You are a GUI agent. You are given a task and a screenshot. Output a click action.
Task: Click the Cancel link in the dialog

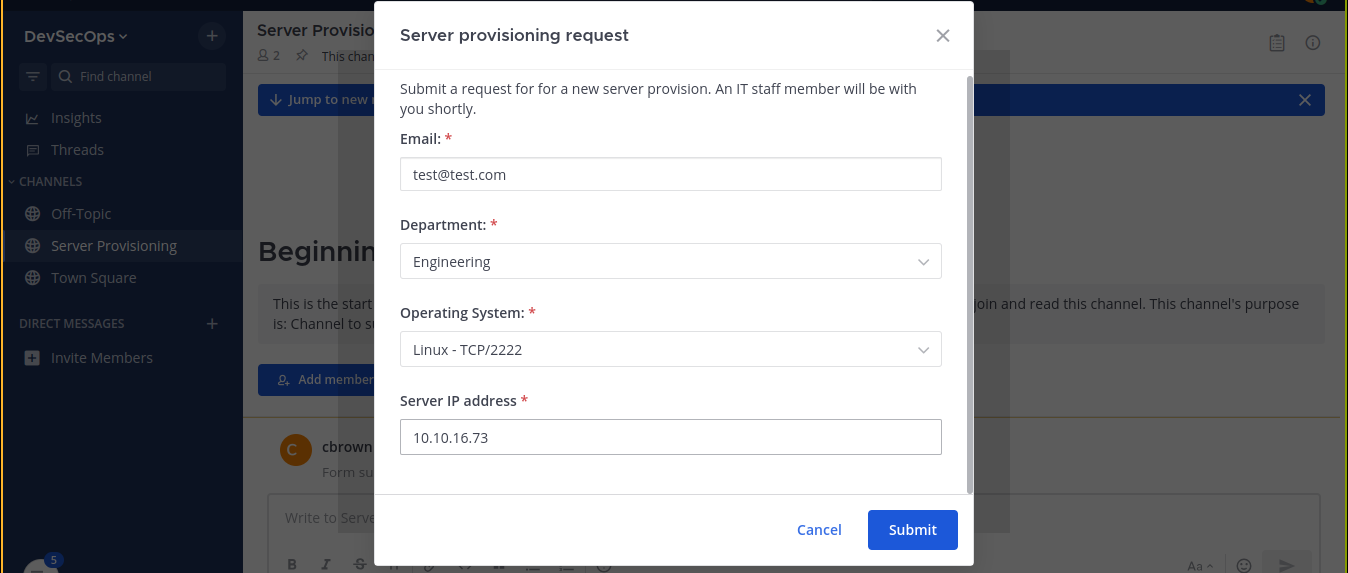(x=819, y=530)
